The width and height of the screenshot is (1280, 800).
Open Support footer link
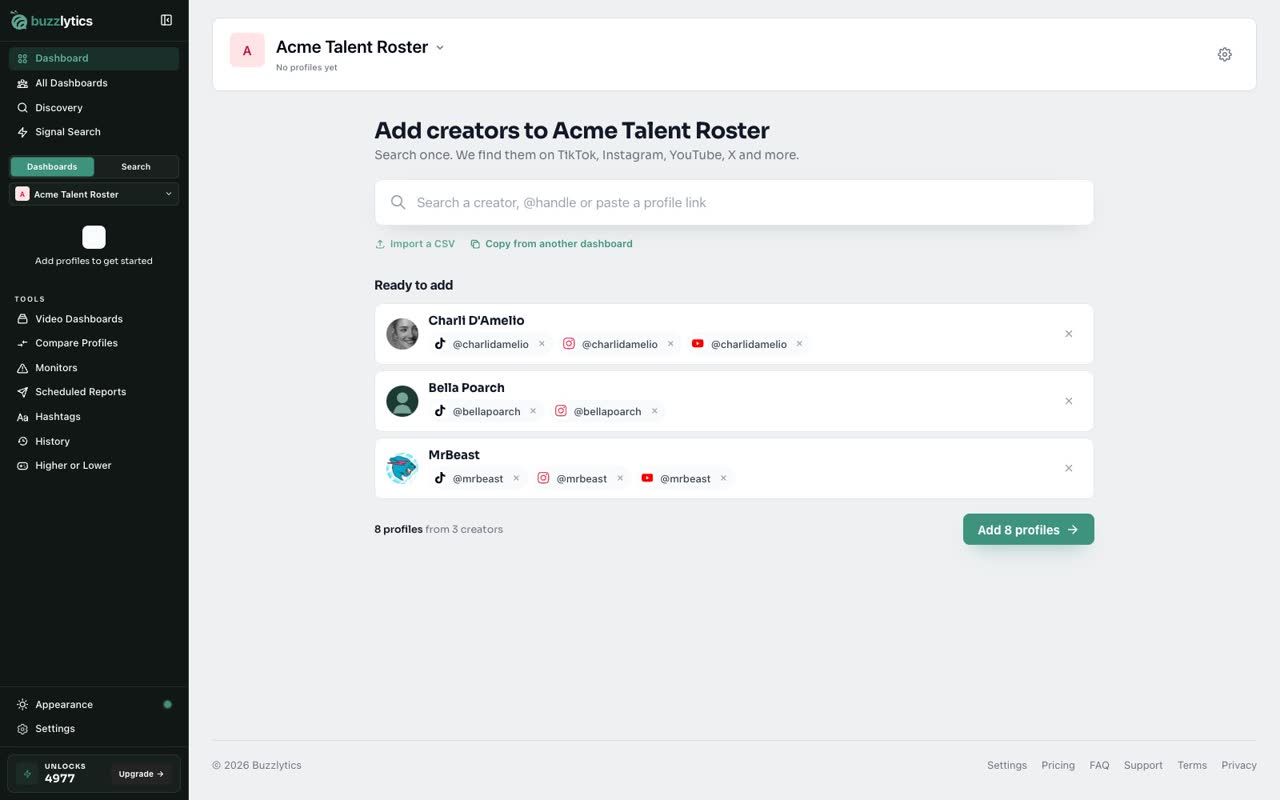(x=1143, y=765)
